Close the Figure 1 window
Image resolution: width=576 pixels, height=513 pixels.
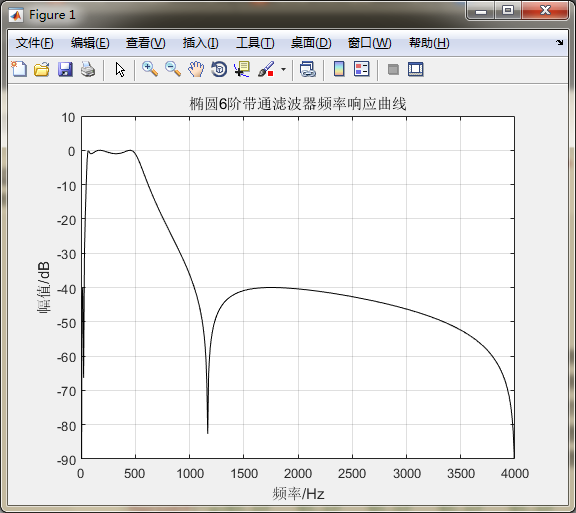546,10
